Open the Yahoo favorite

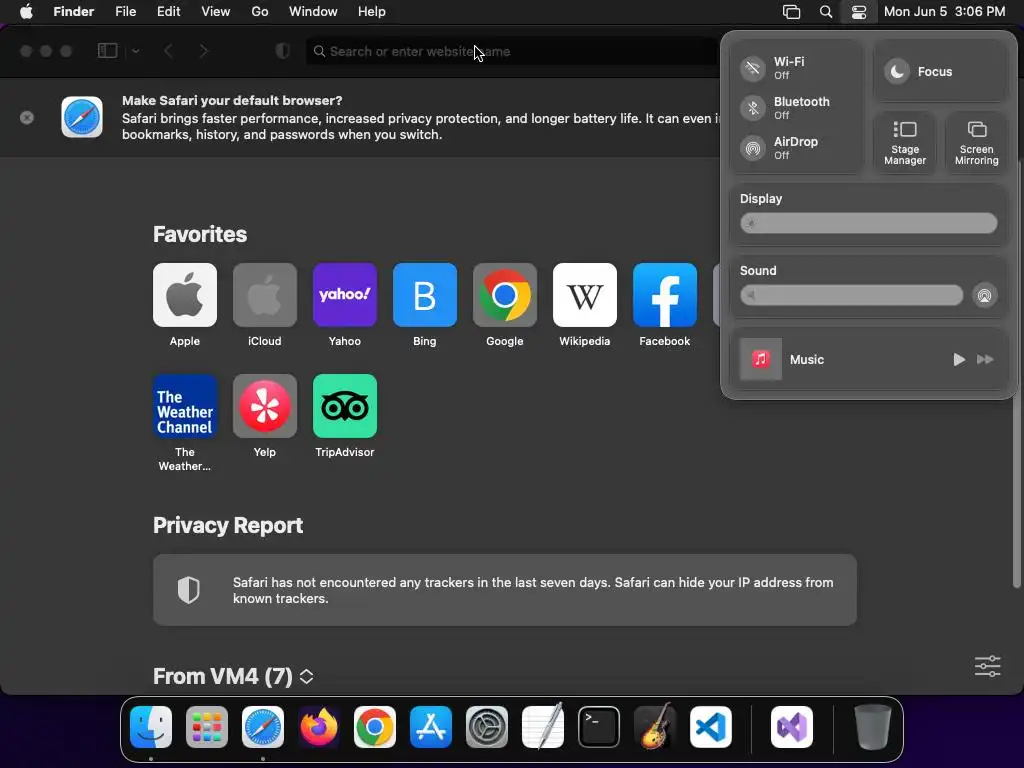point(345,295)
